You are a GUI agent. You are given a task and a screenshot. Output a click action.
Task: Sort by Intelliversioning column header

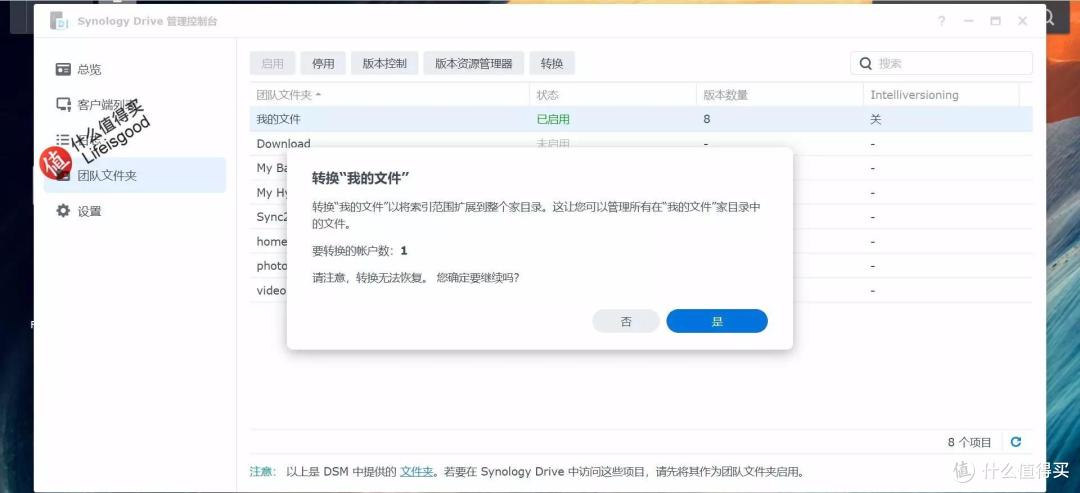pos(941,94)
